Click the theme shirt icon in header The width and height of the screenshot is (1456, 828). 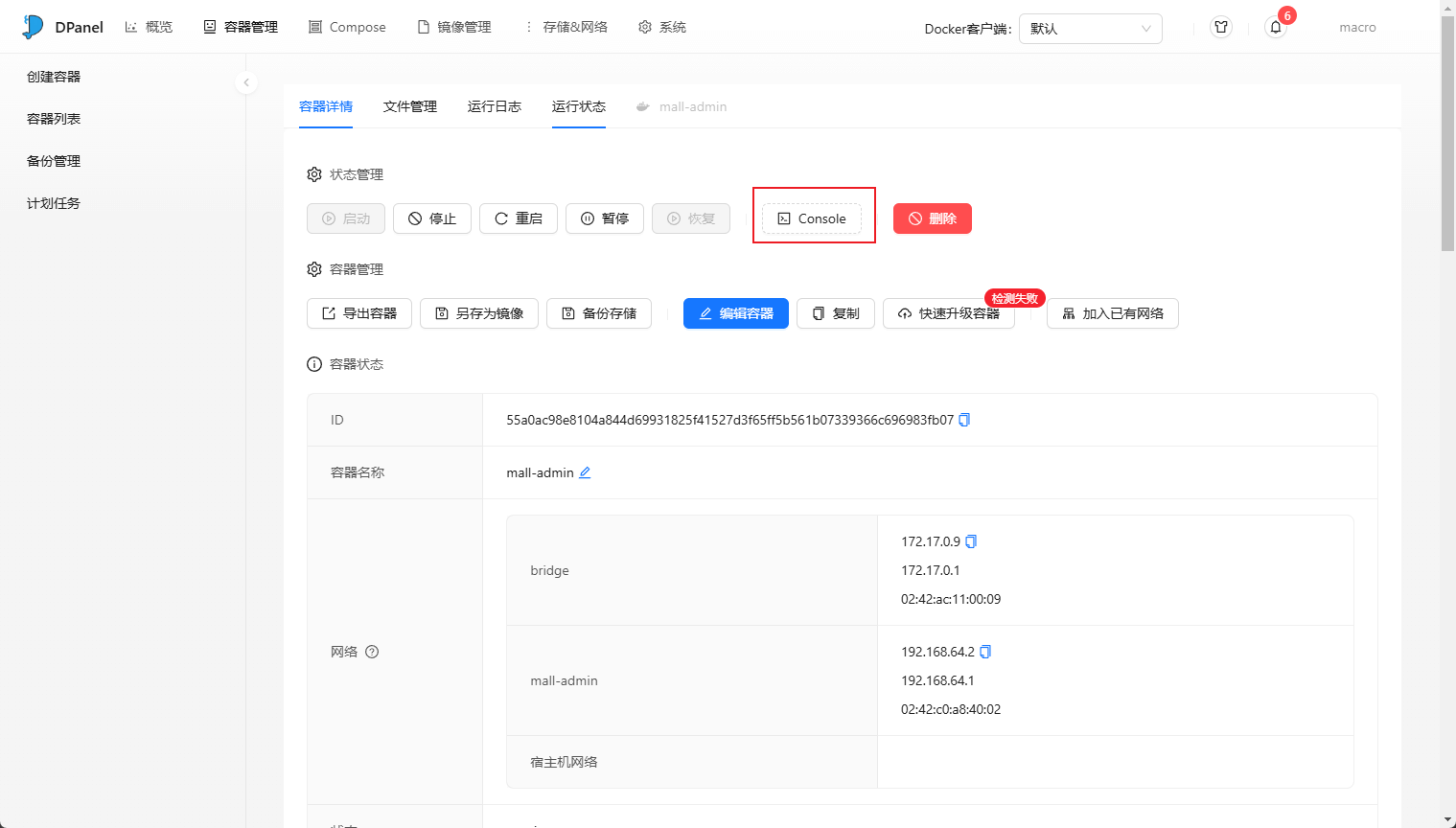[x=1221, y=28]
